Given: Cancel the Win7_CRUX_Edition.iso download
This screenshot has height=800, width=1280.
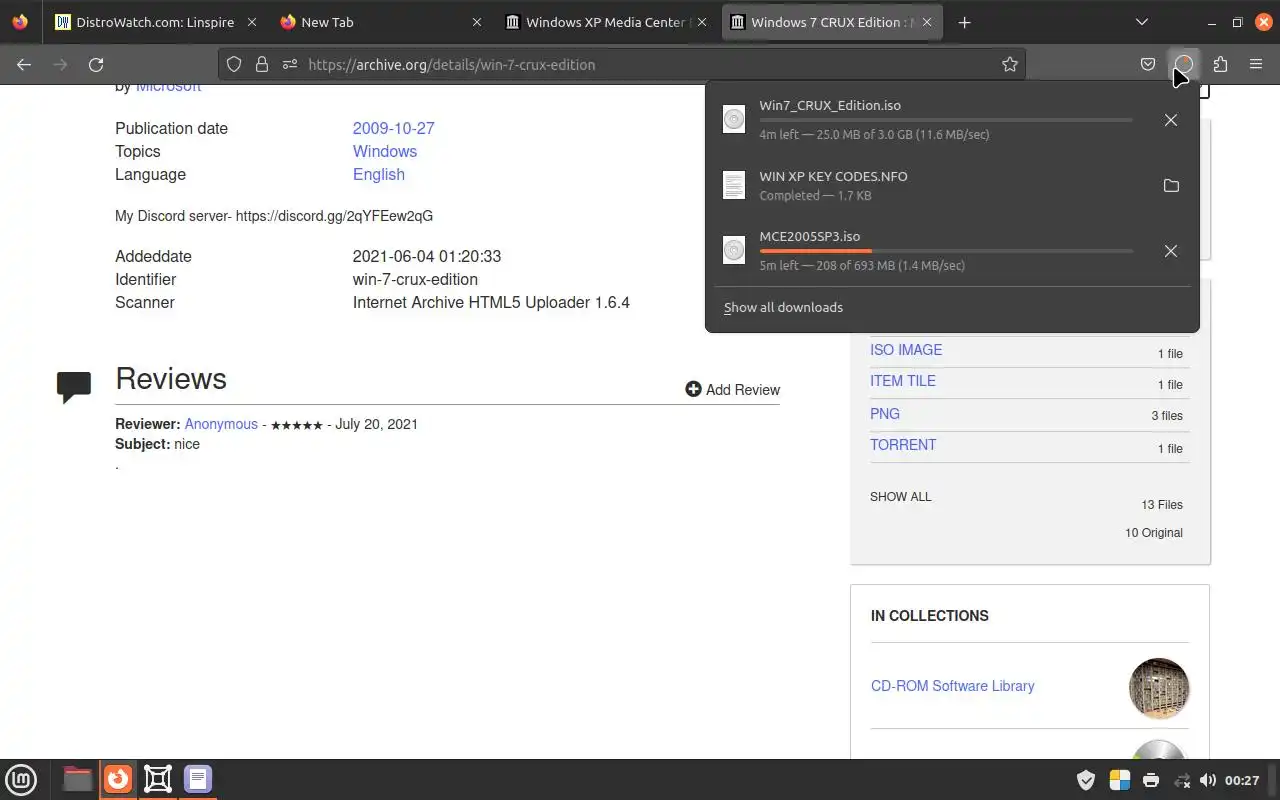Looking at the screenshot, I should pyautogui.click(x=1171, y=120).
